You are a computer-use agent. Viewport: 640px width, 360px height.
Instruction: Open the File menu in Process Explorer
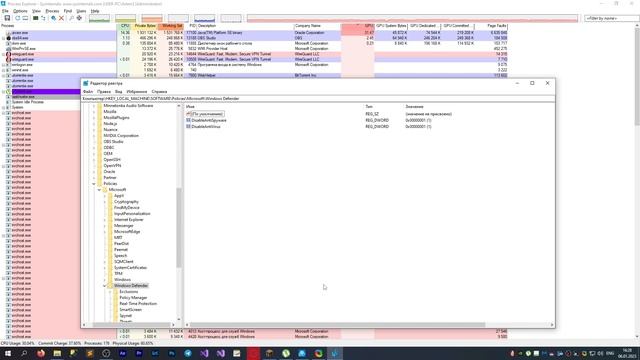[x=5, y=11]
